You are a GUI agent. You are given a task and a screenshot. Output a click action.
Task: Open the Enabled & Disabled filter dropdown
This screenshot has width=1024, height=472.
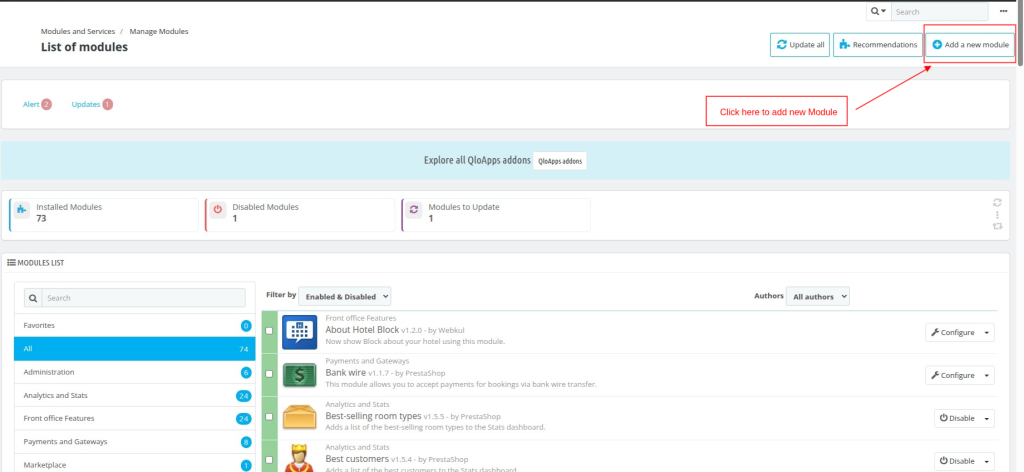pos(345,296)
